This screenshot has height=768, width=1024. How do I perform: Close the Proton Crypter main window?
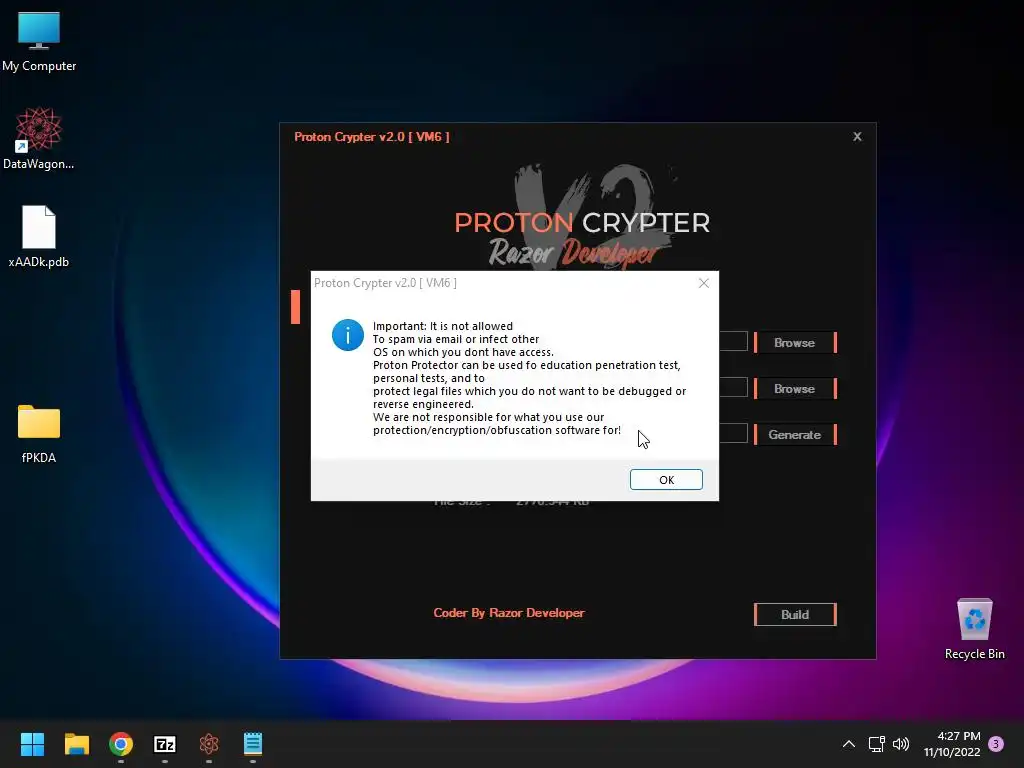click(x=857, y=136)
